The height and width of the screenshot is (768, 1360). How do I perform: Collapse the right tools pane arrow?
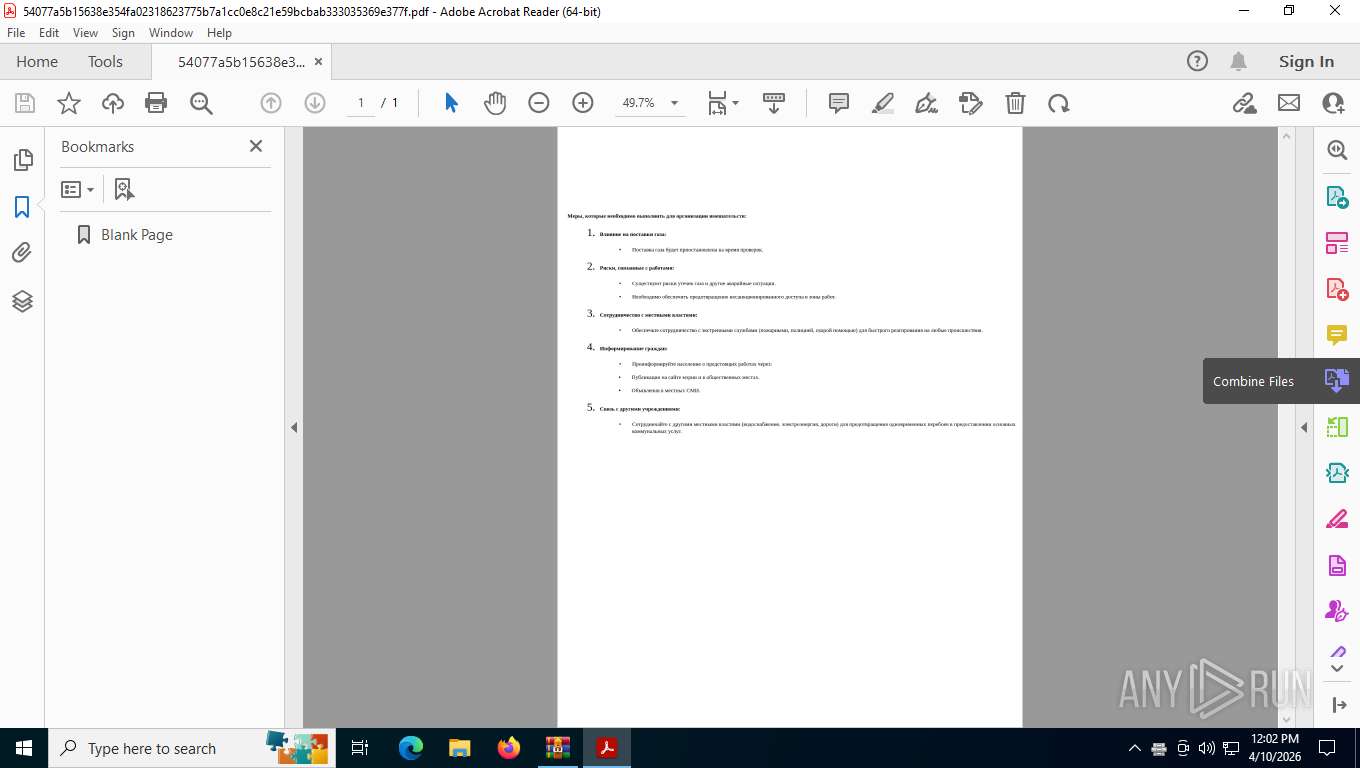pos(1304,427)
